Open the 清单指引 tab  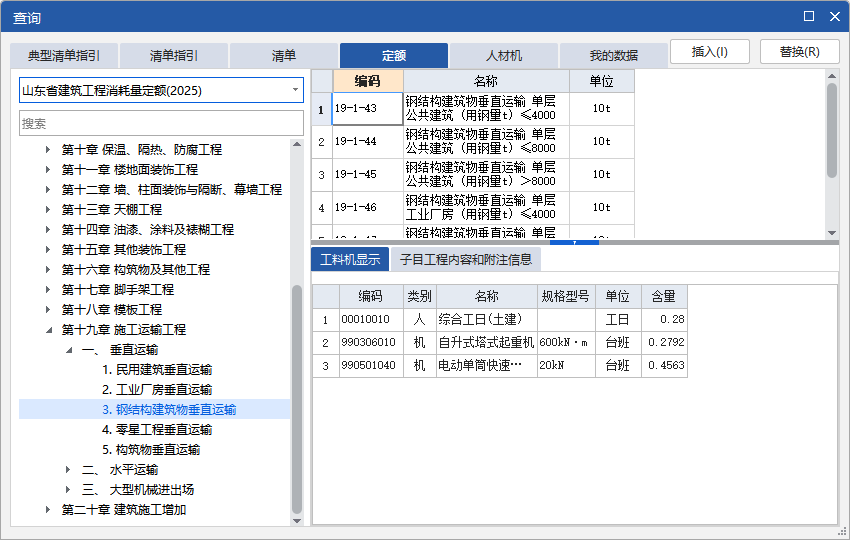click(x=174, y=55)
